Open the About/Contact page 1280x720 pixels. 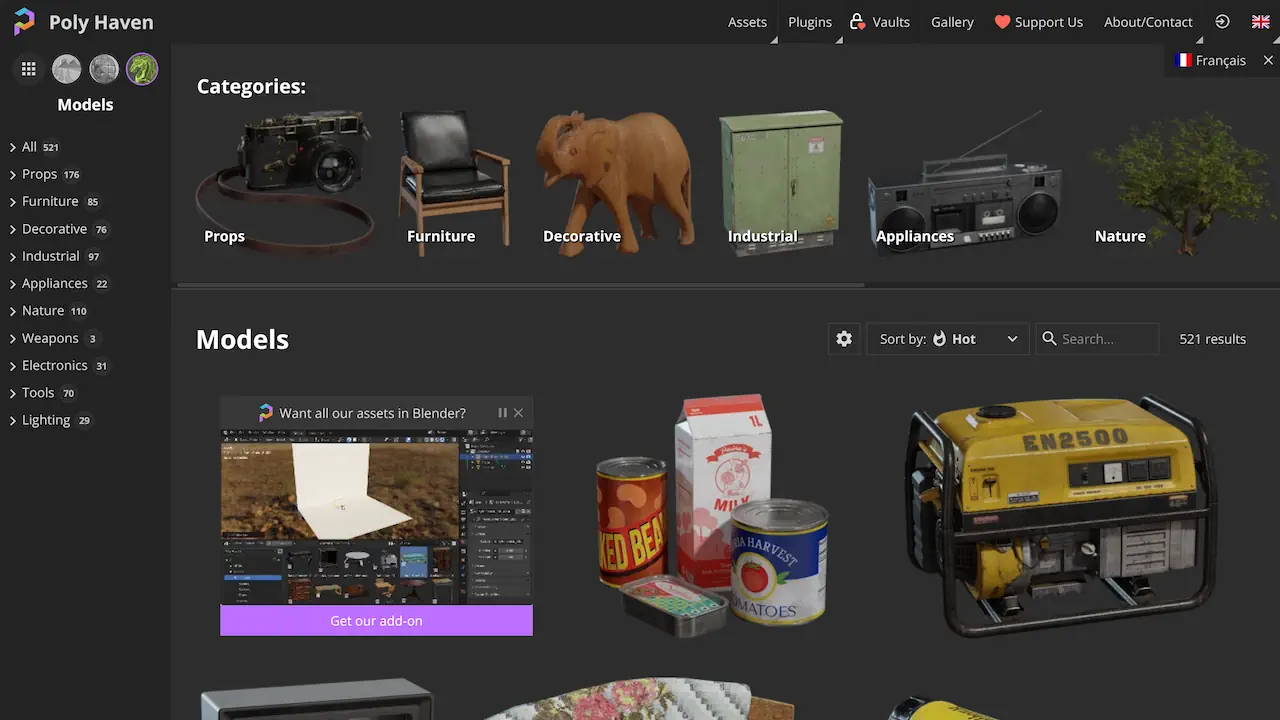pyautogui.click(x=1148, y=22)
